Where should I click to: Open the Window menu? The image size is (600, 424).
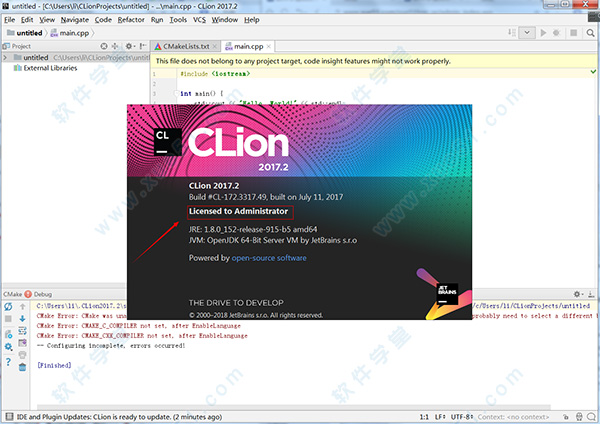[225, 20]
